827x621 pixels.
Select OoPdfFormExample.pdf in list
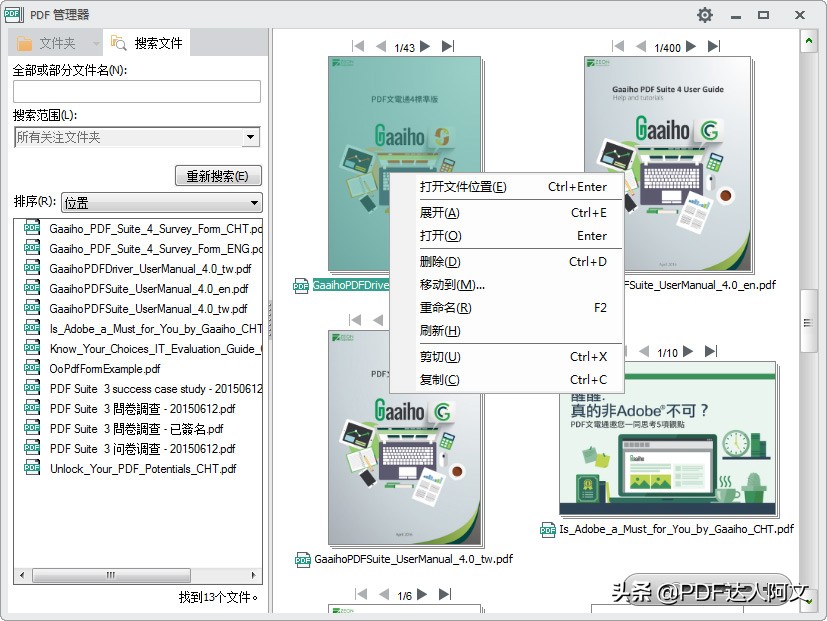tap(104, 369)
